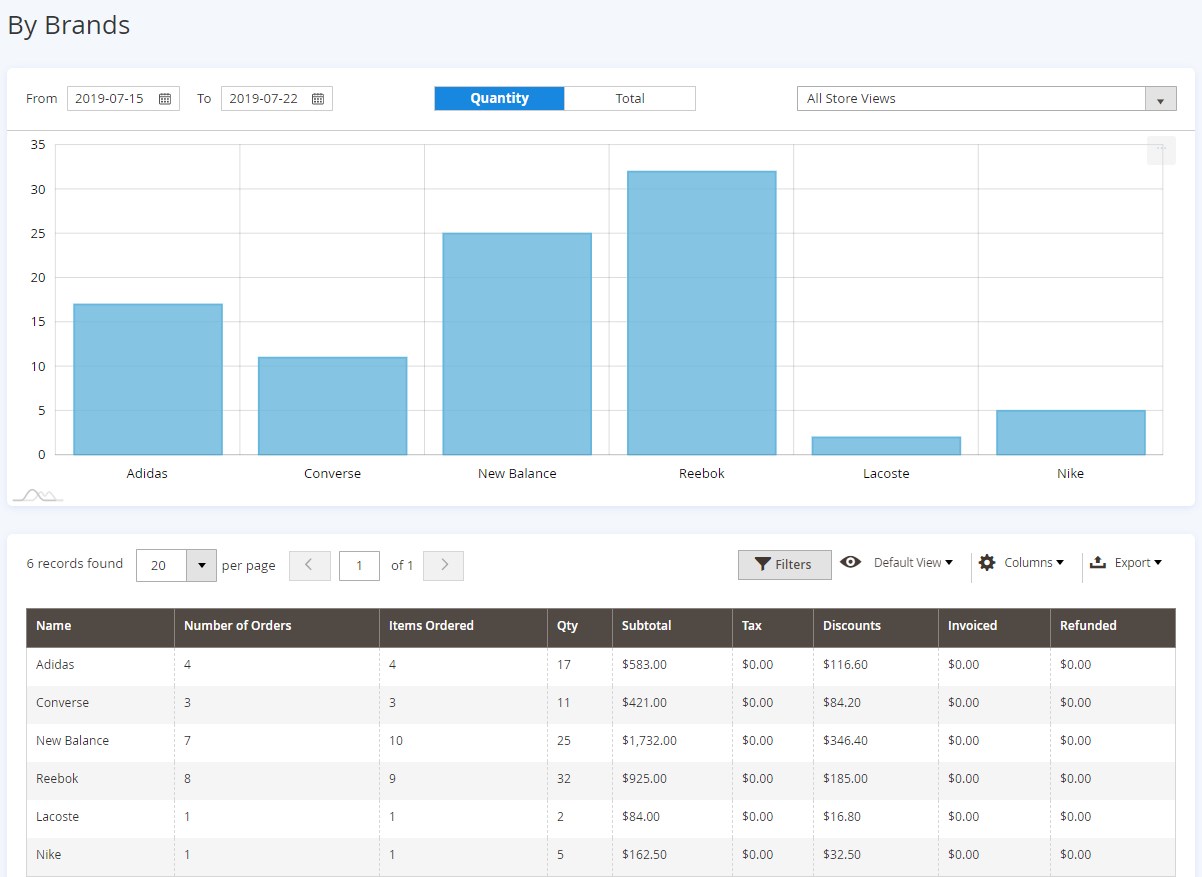Click the current page number input field
This screenshot has width=1202, height=877.
(359, 565)
